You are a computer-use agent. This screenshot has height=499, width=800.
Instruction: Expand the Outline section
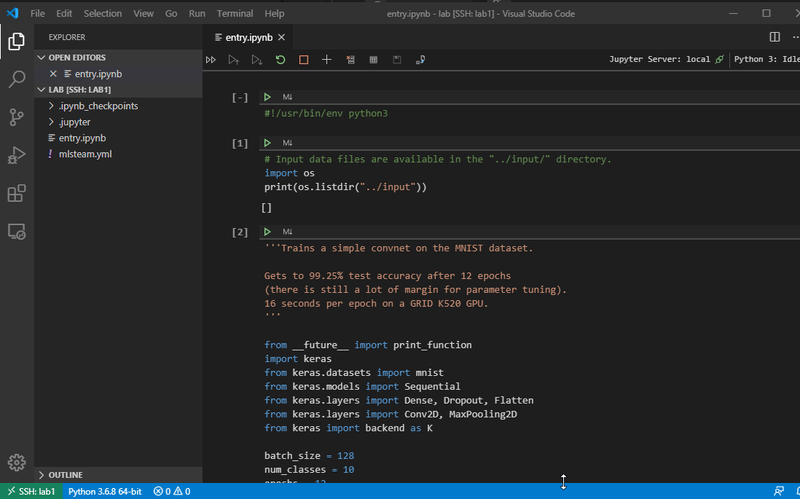click(x=118, y=475)
